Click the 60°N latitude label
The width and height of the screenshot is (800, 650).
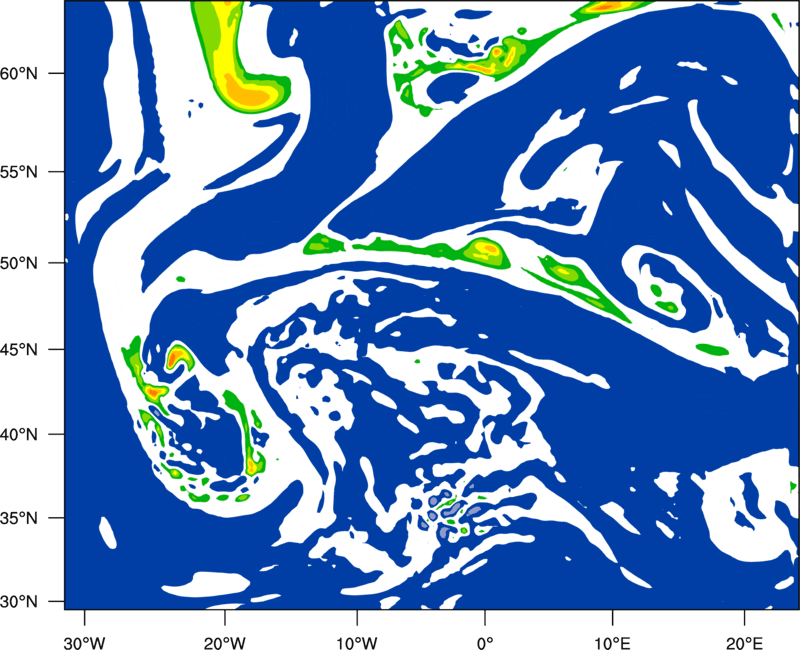(19, 73)
